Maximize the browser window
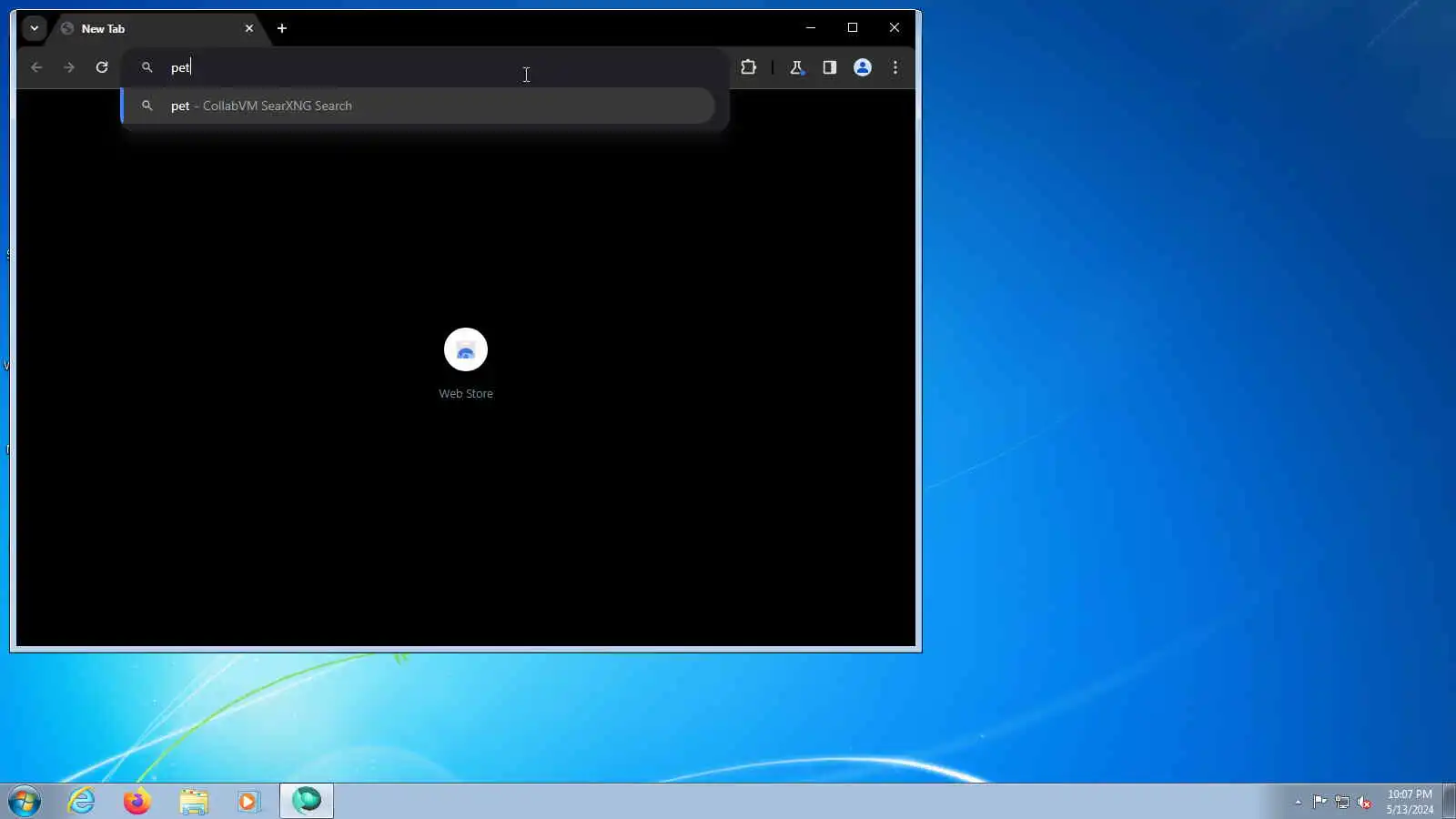Image resolution: width=1456 pixels, height=819 pixels. [x=853, y=27]
